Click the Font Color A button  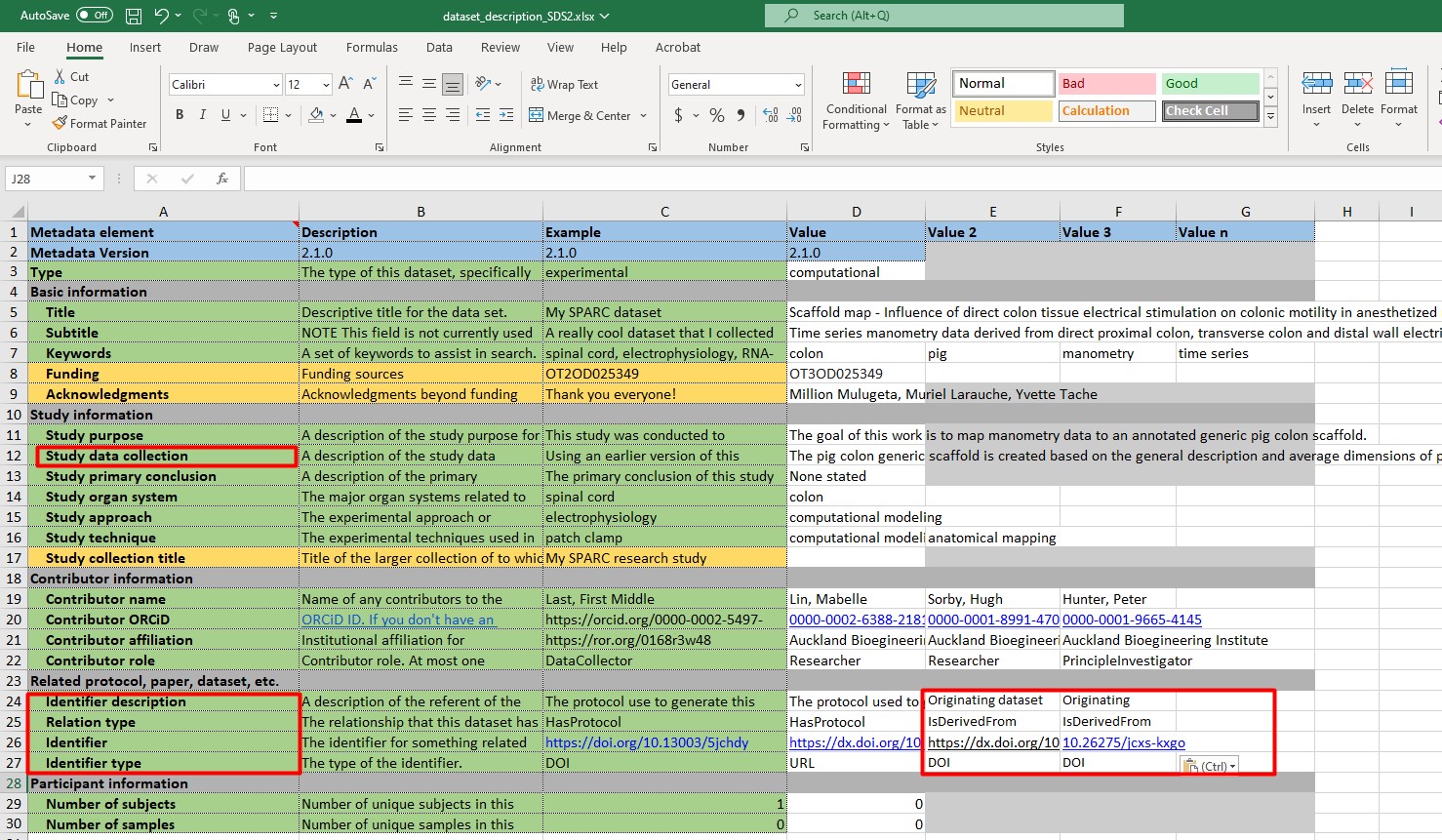tap(354, 115)
